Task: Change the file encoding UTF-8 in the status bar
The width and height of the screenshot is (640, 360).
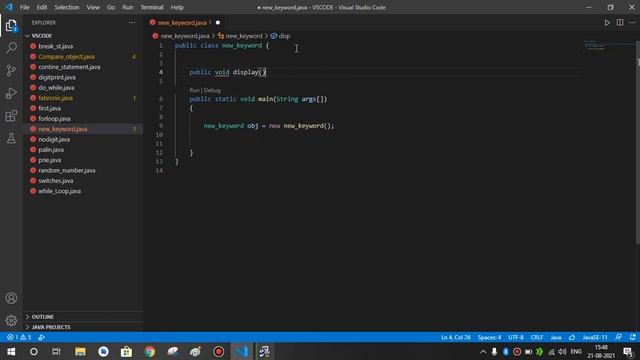Action: (x=516, y=337)
